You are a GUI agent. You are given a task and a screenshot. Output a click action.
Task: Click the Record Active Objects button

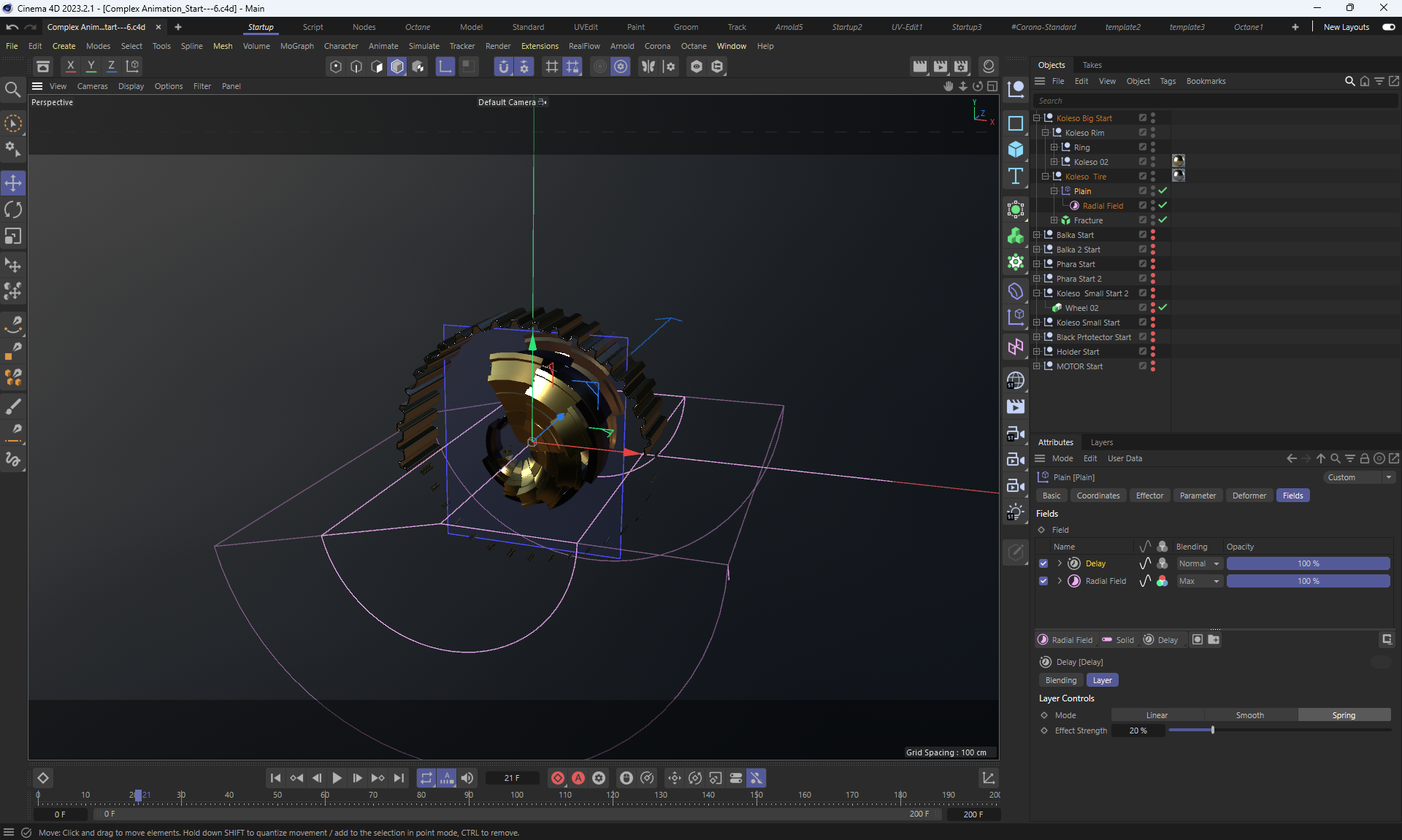(x=558, y=778)
